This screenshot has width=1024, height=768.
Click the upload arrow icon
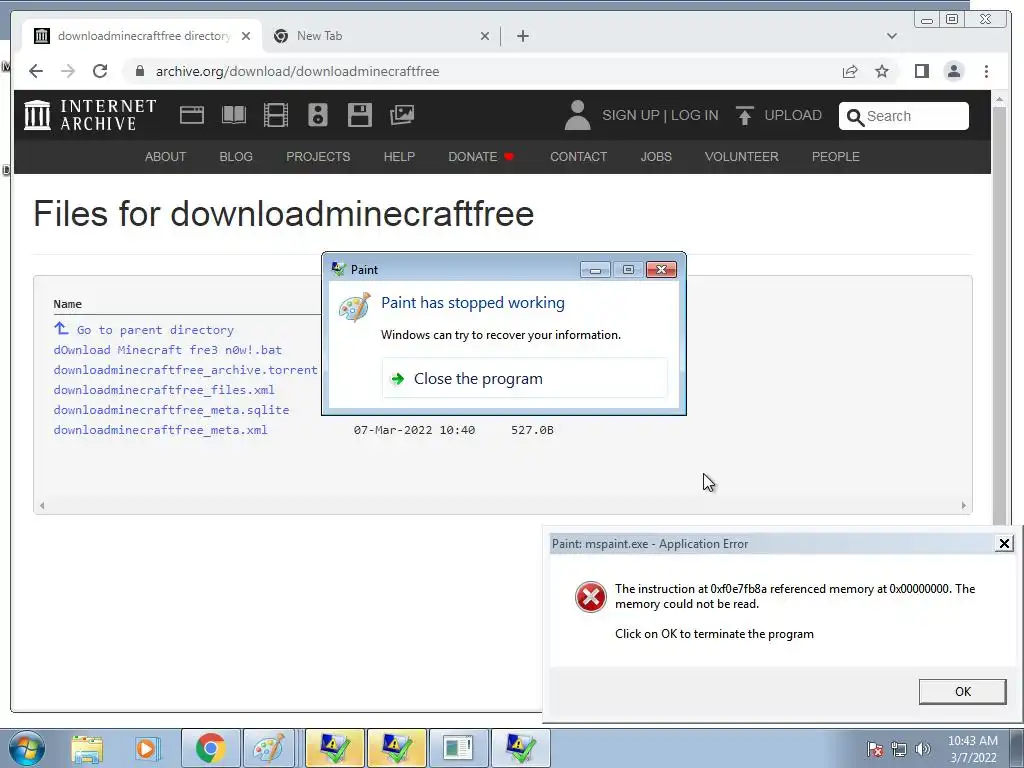click(744, 116)
